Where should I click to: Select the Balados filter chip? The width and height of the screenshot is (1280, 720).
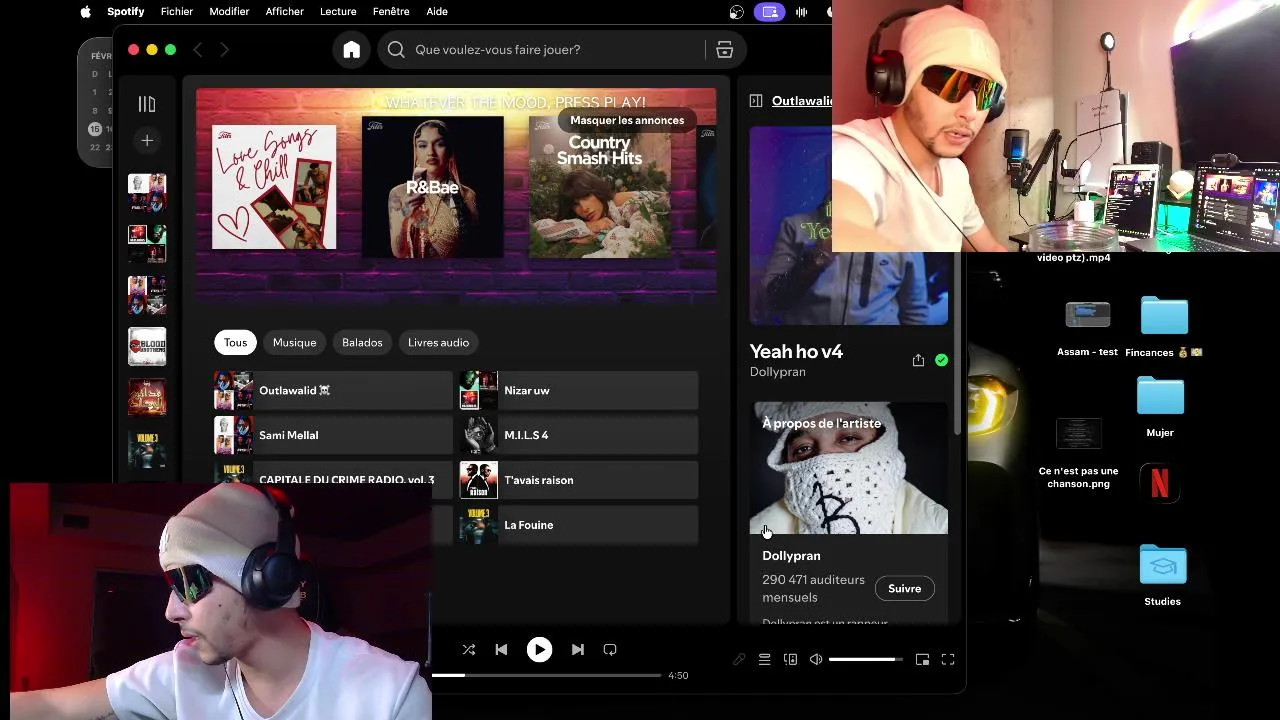pyautogui.click(x=362, y=343)
